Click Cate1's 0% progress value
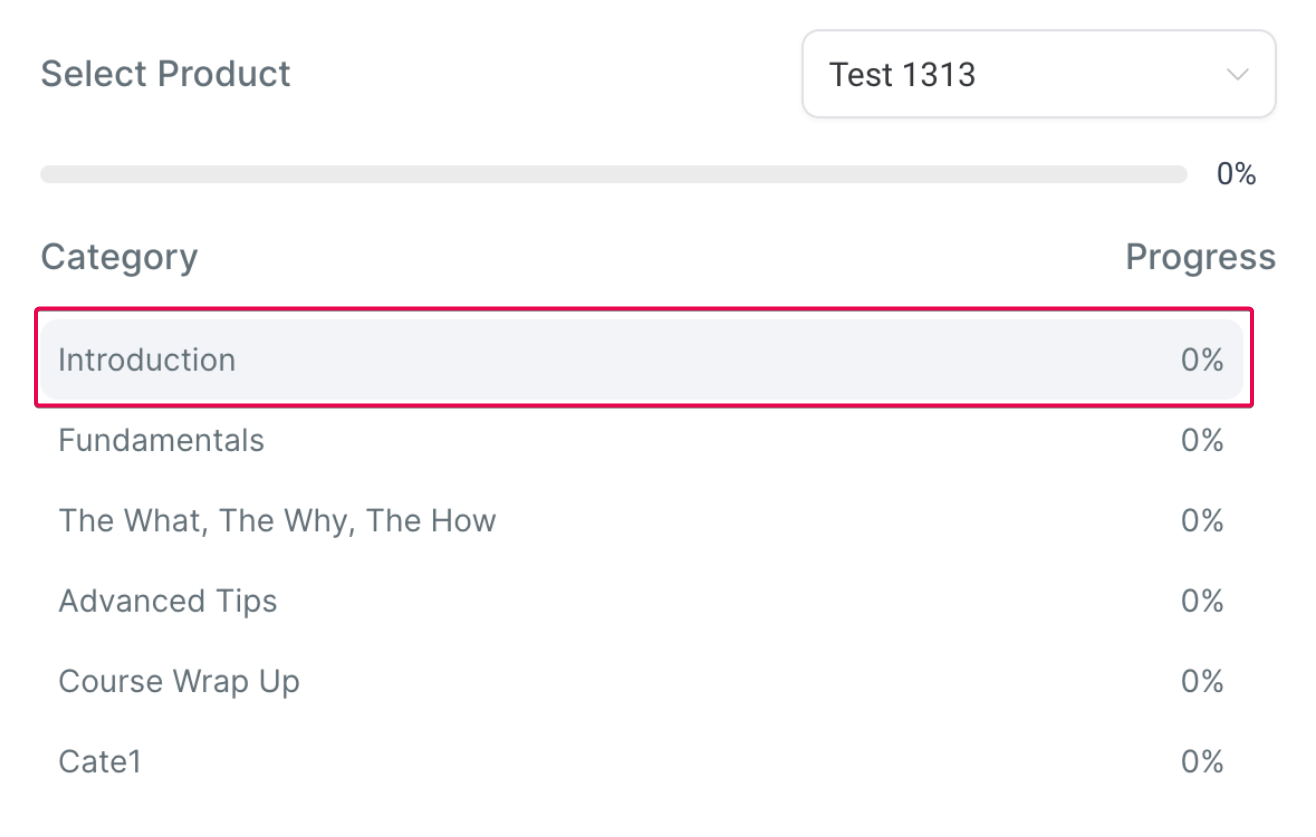This screenshot has width=1316, height=837. (x=1202, y=762)
